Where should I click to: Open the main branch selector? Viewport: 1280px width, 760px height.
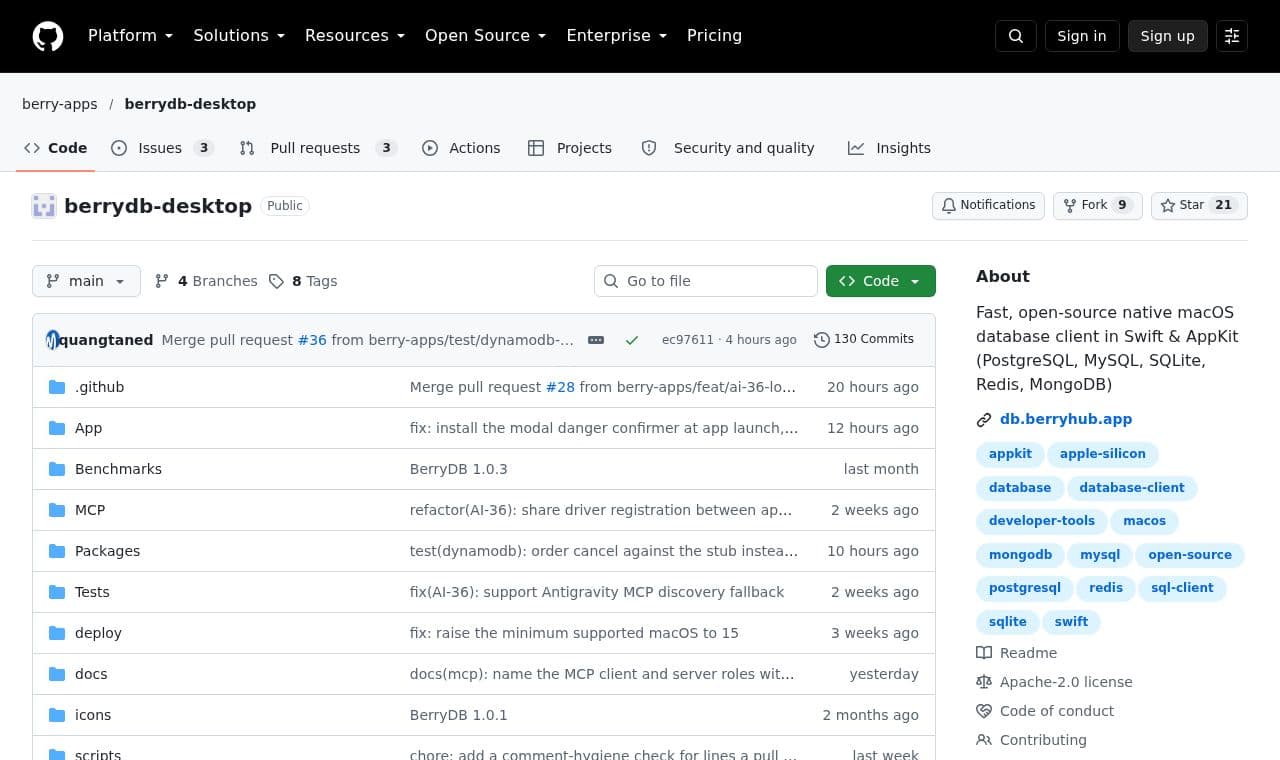pyautogui.click(x=86, y=281)
